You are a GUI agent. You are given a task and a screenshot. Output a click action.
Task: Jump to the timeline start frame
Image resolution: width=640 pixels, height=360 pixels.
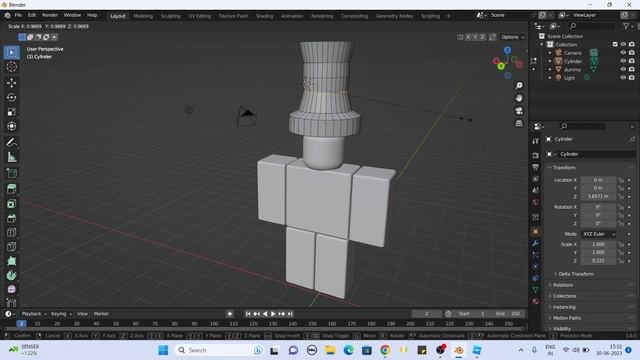[x=248, y=313]
